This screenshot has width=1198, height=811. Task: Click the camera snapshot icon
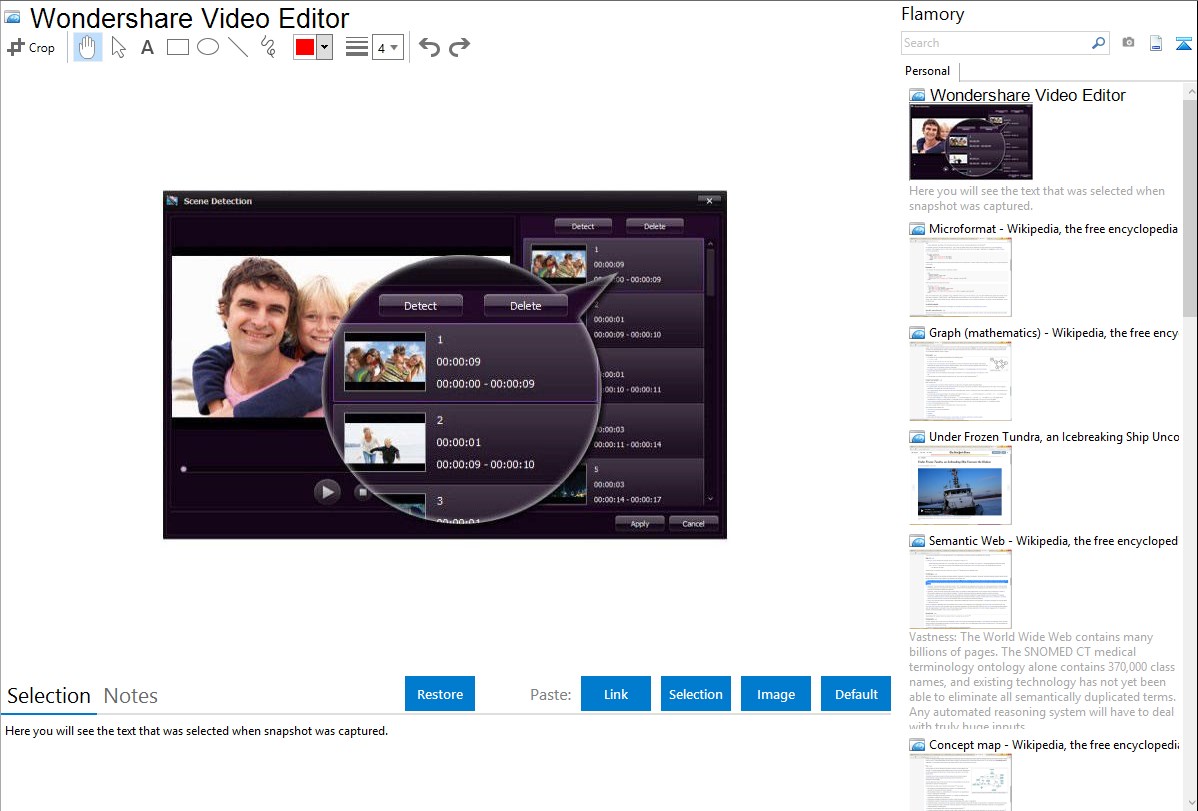click(x=1128, y=43)
